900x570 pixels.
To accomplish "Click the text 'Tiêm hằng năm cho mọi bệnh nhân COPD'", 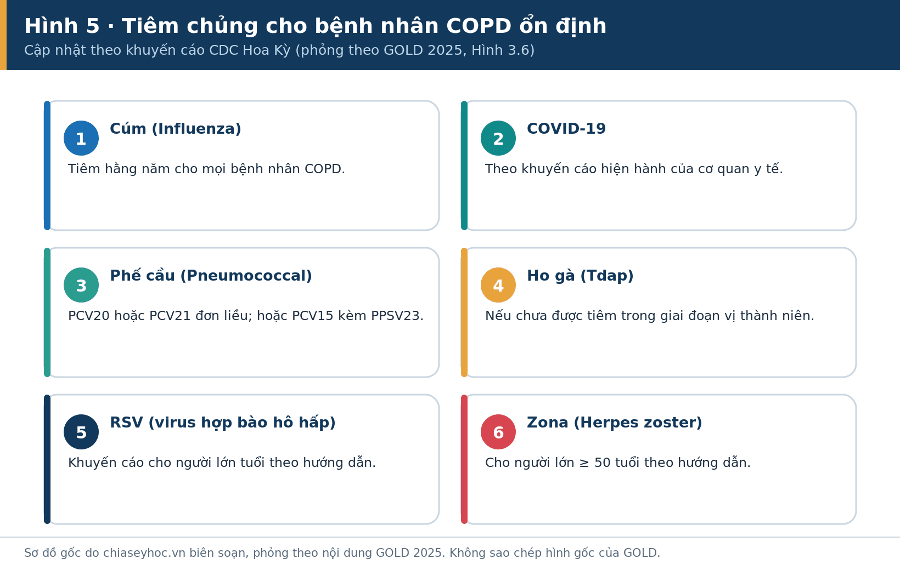I will tap(206, 169).
